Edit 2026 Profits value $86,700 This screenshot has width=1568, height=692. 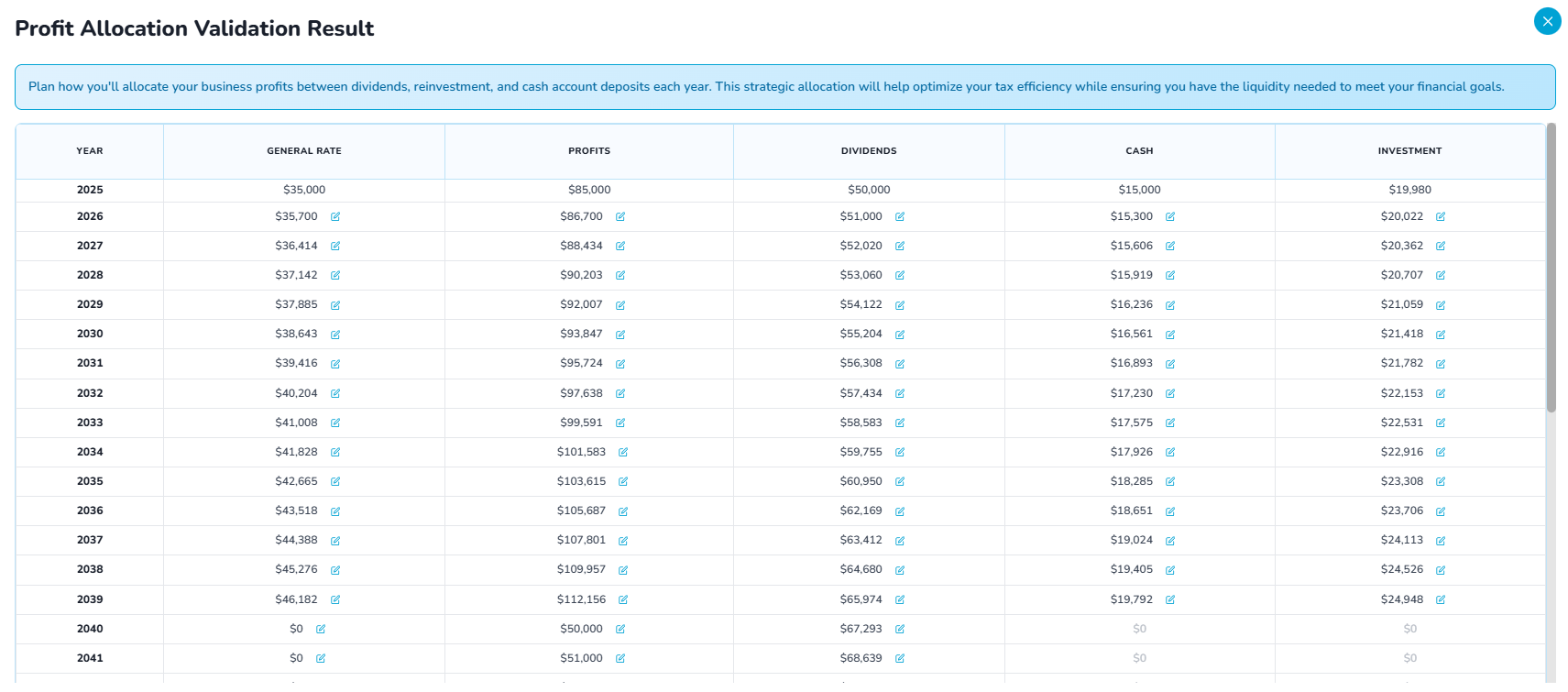pos(620,217)
